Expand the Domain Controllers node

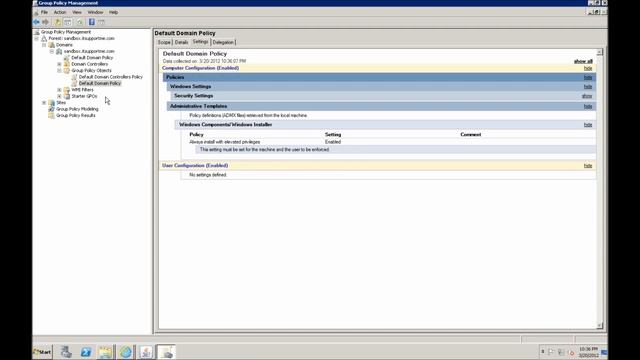[x=59, y=64]
